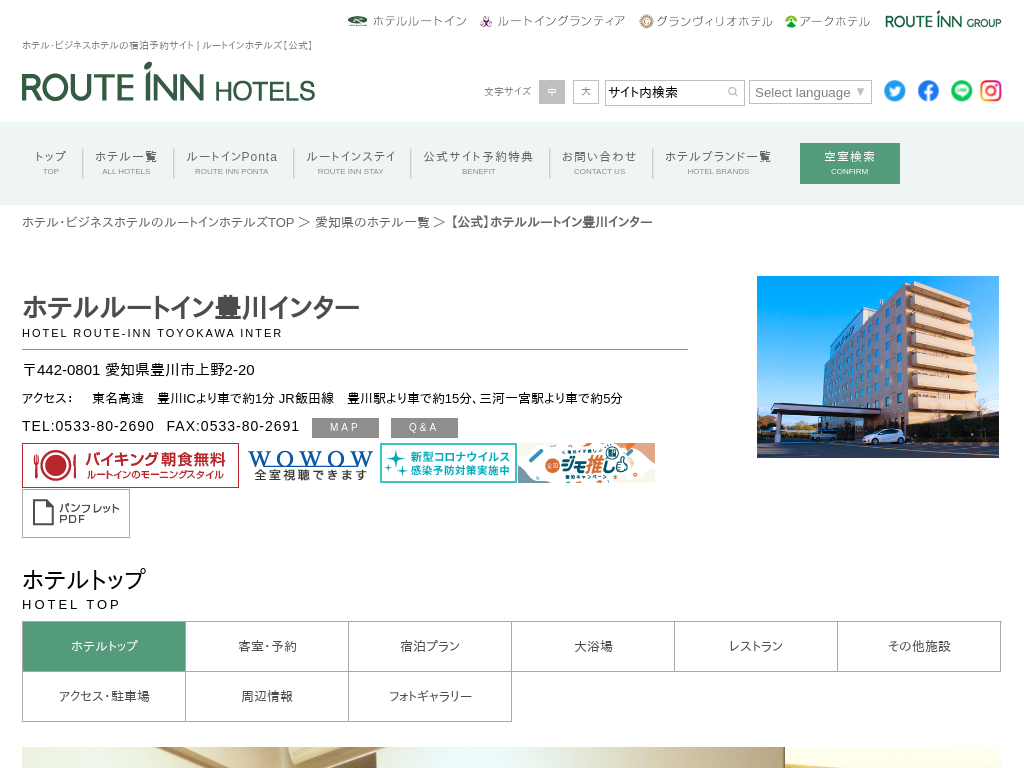Open the Twitter social icon

coord(894,91)
